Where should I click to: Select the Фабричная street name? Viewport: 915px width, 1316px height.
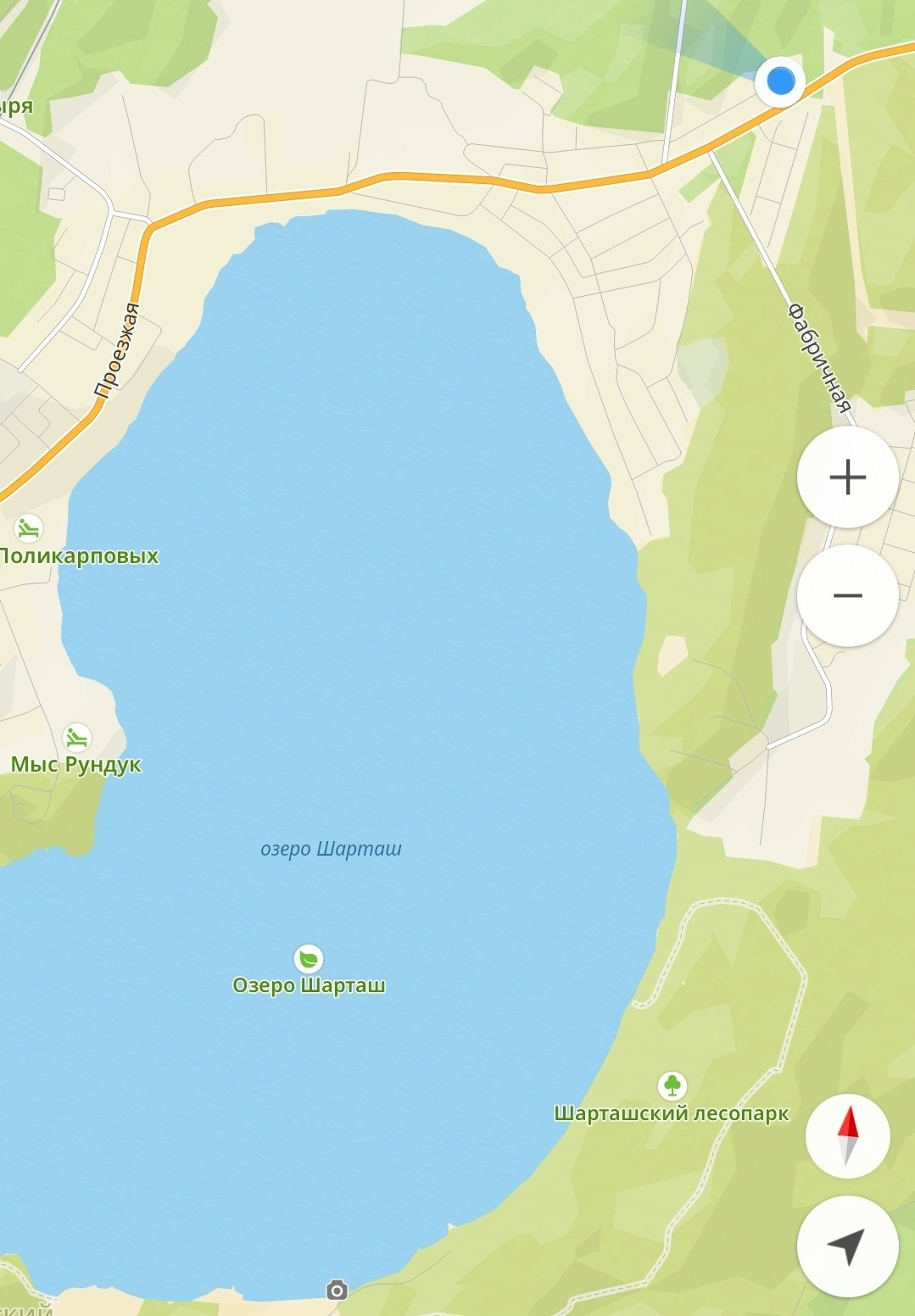819,357
